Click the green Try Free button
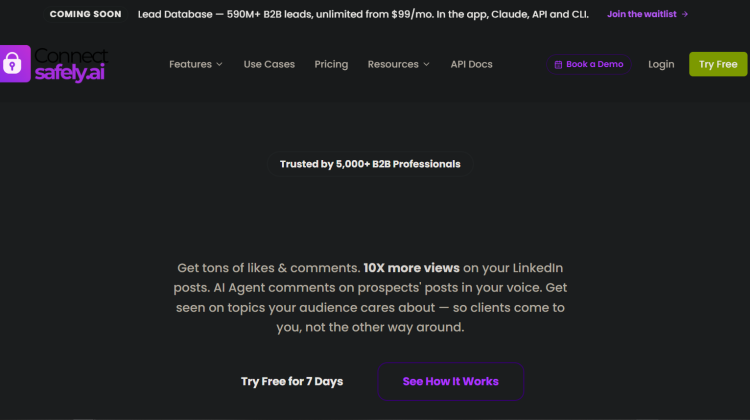This screenshot has width=750, height=420. tap(718, 64)
